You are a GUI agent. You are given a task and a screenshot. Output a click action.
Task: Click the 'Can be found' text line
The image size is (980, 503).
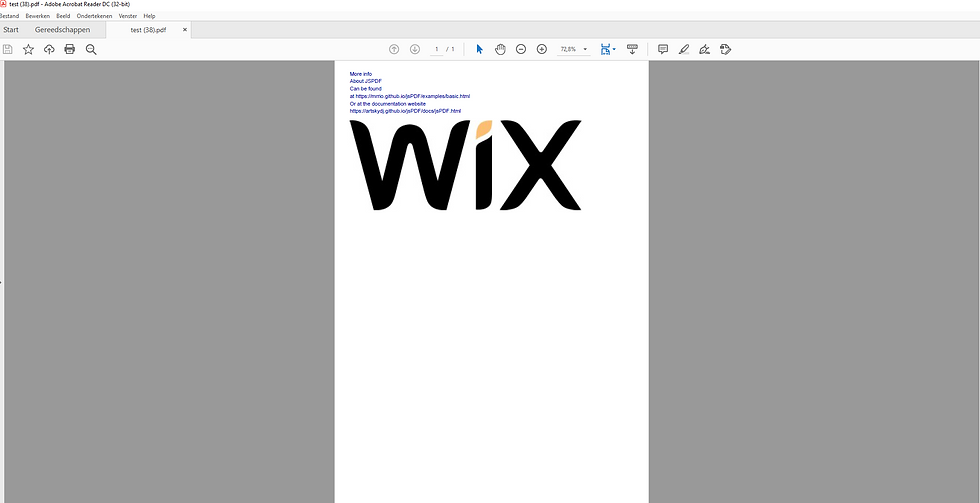(x=366, y=89)
